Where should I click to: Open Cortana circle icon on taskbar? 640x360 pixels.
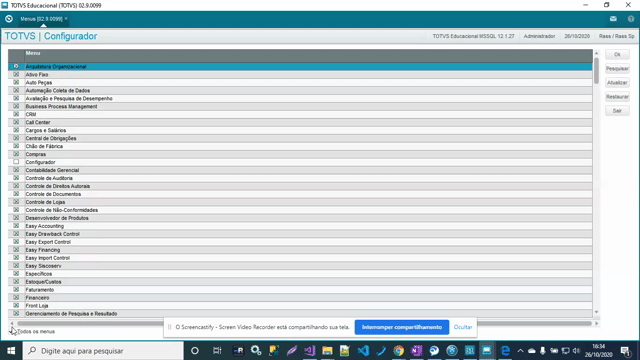195,351
